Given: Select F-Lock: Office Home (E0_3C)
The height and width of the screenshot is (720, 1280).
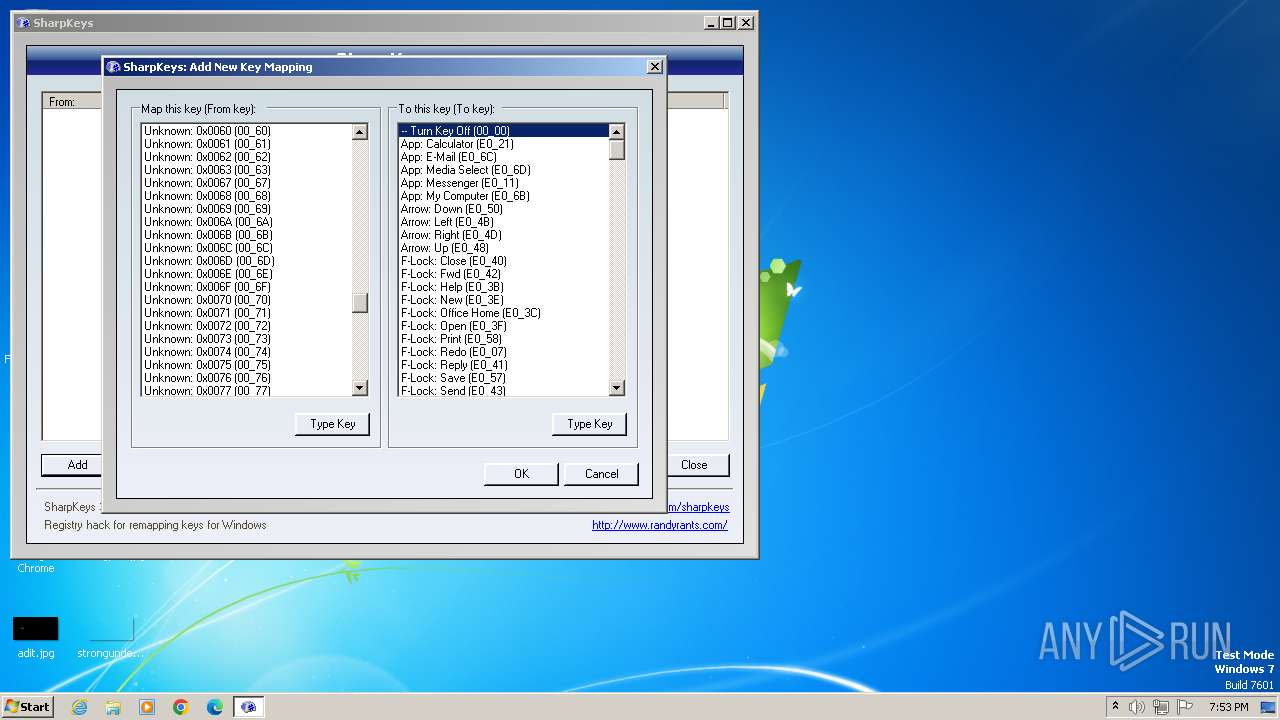Looking at the screenshot, I should (x=503, y=313).
